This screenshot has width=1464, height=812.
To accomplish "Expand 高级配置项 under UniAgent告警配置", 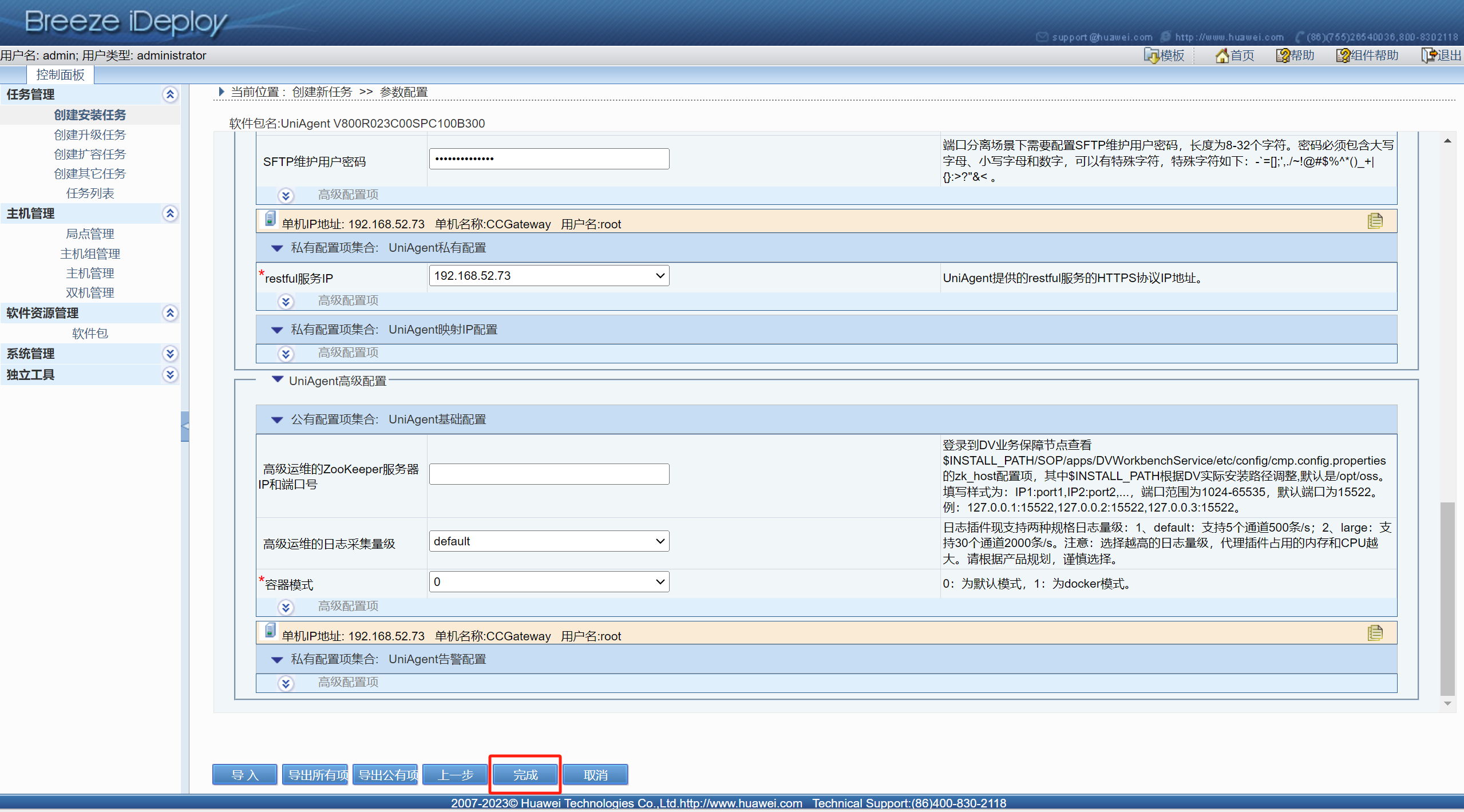I will coord(286,683).
